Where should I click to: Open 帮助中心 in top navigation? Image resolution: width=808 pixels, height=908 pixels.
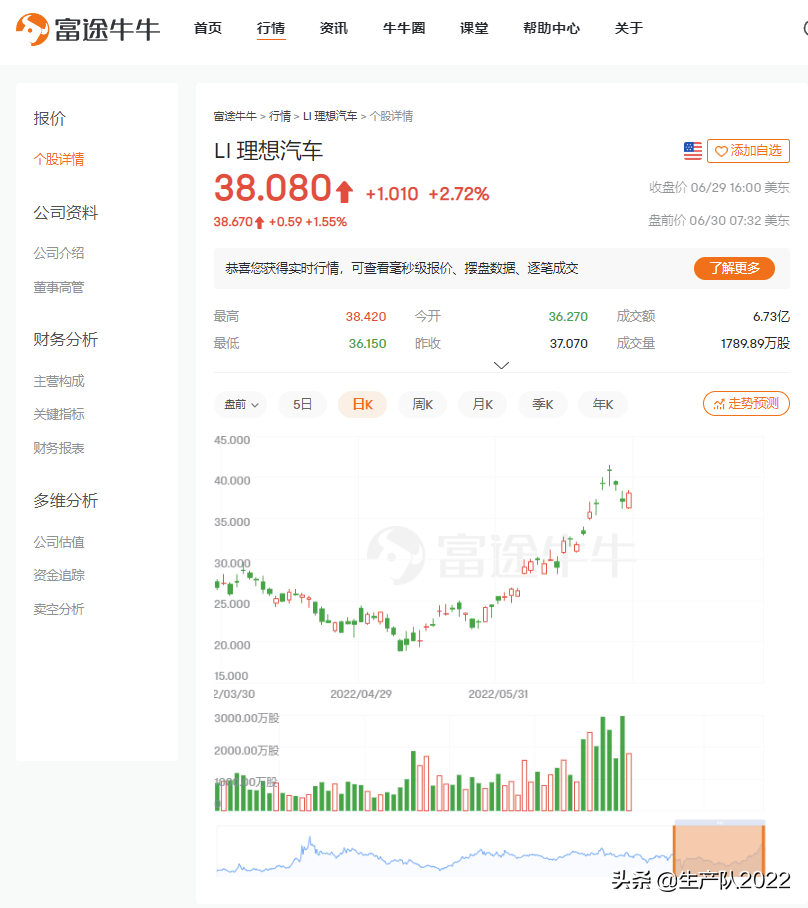click(x=551, y=28)
